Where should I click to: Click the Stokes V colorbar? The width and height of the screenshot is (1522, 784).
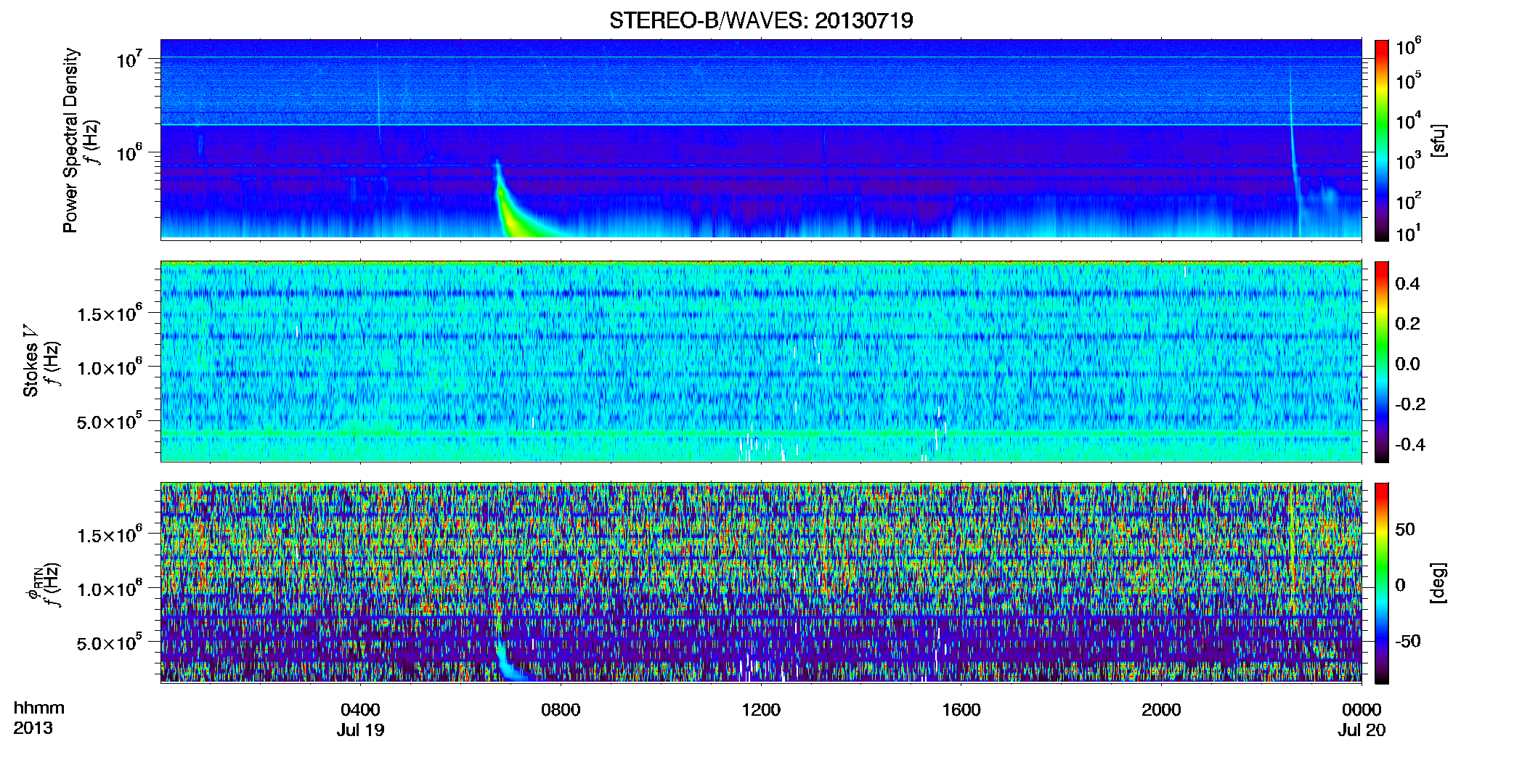1382,362
